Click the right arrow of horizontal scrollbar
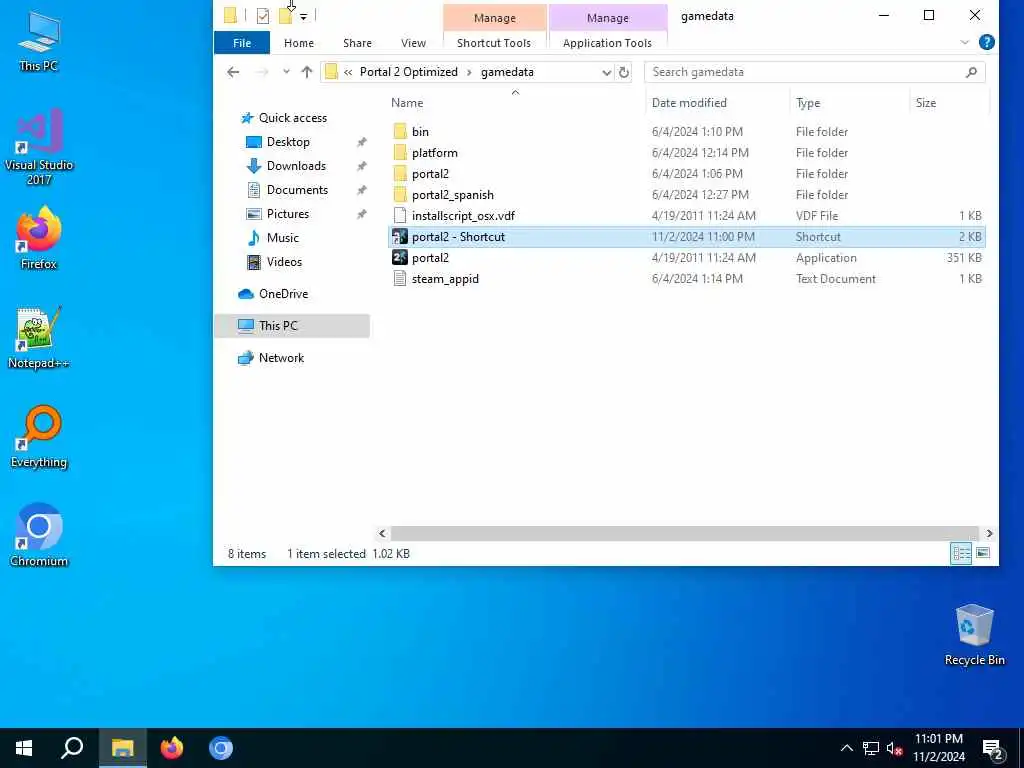The height and width of the screenshot is (768, 1024). (x=989, y=534)
